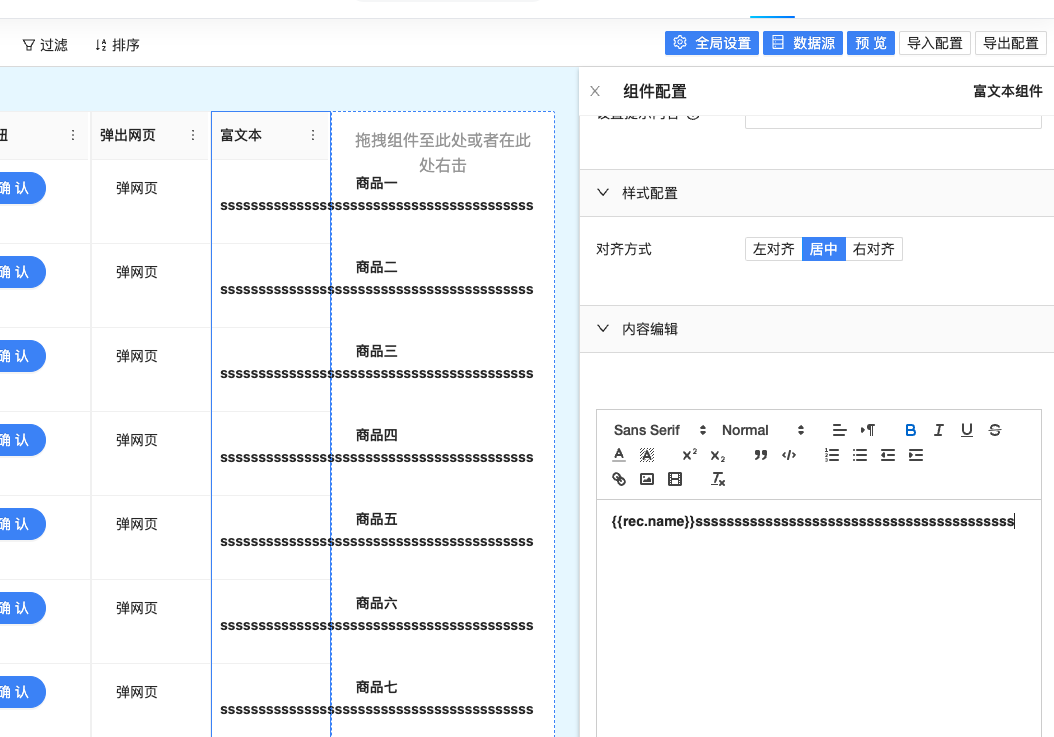Click the 预览 preview button
Image resolution: width=1054 pixels, height=737 pixels.
[870, 42]
